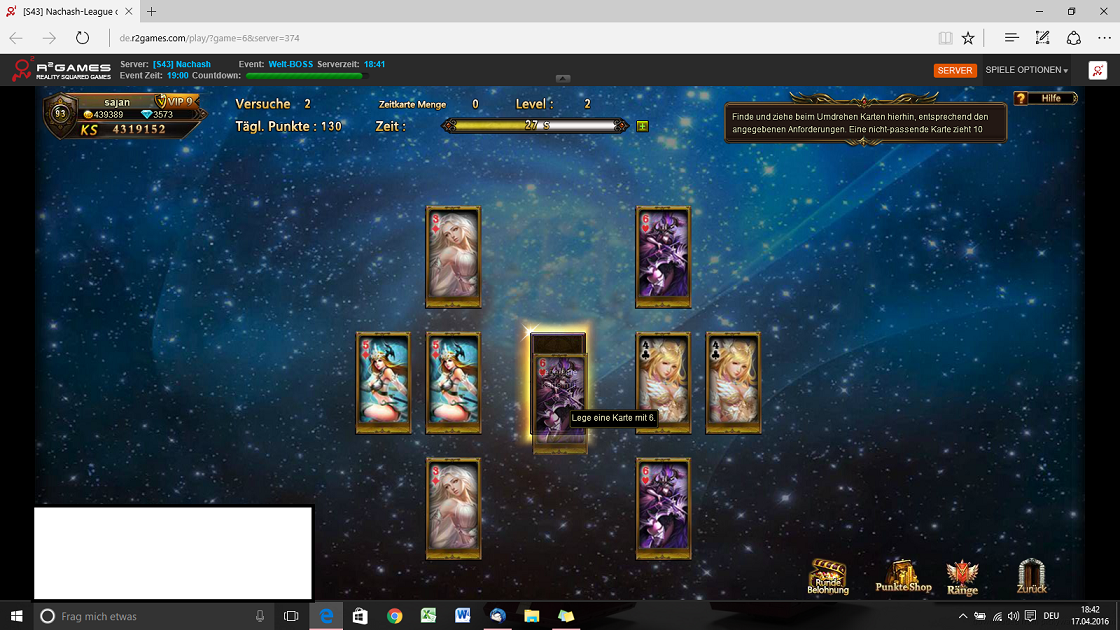Click the orange SERVER button
The width and height of the screenshot is (1120, 630).
click(x=954, y=71)
